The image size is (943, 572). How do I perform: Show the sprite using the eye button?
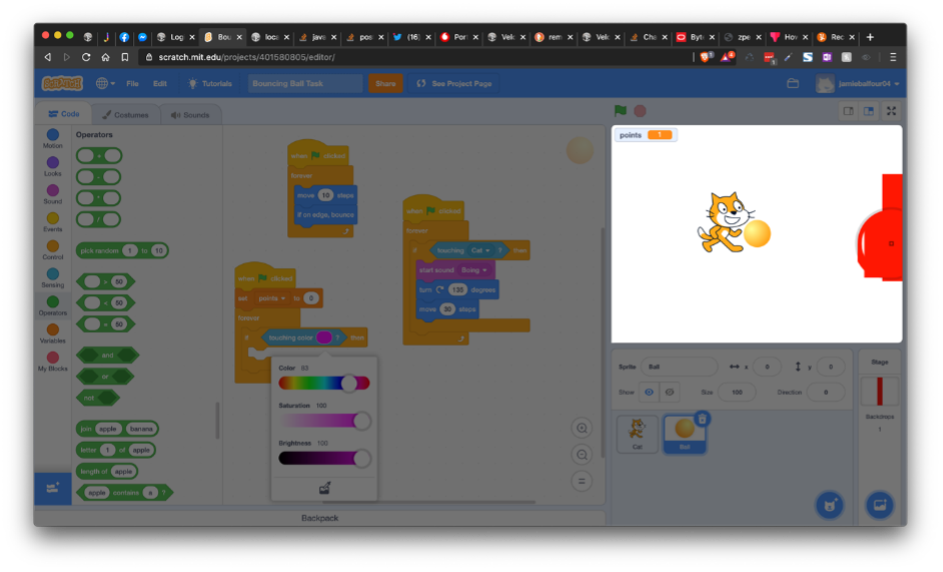tap(648, 392)
